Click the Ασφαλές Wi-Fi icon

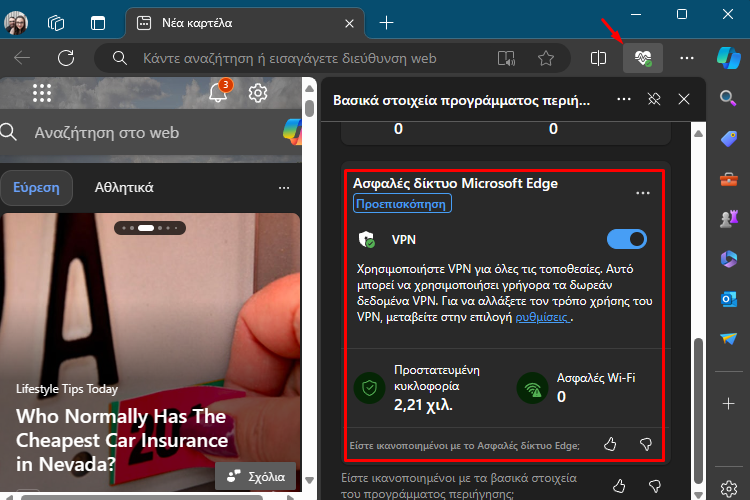532,388
